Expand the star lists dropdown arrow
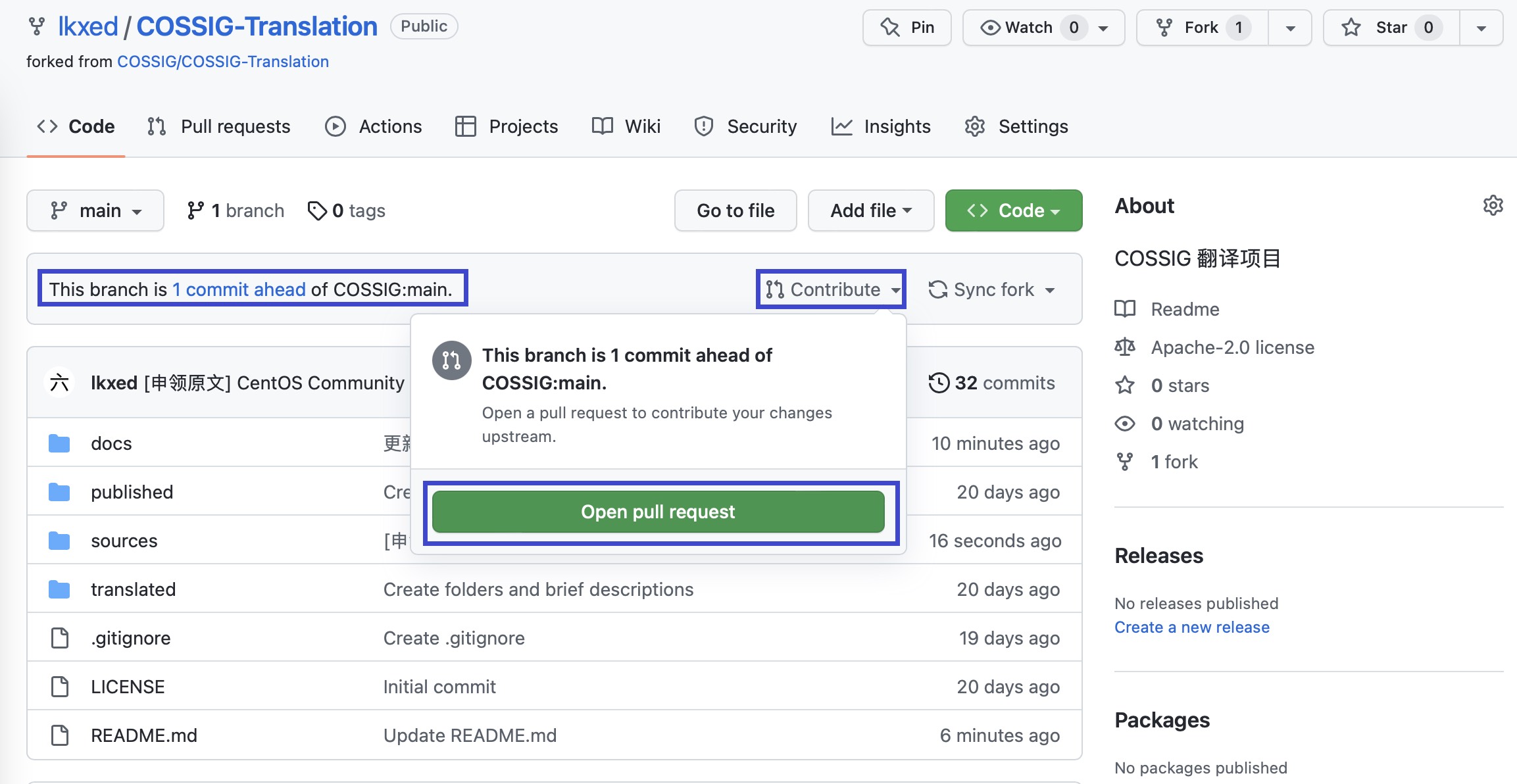Image resolution: width=1517 pixels, height=784 pixels. click(1481, 28)
